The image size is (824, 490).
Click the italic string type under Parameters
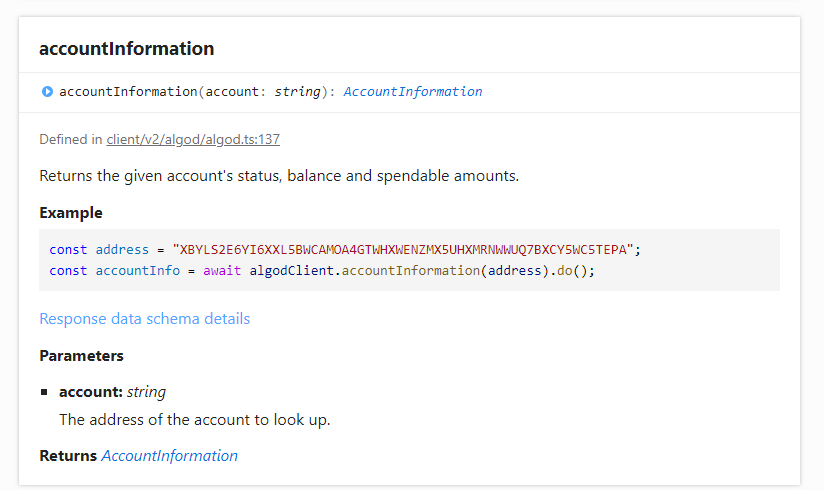pyautogui.click(x=146, y=392)
